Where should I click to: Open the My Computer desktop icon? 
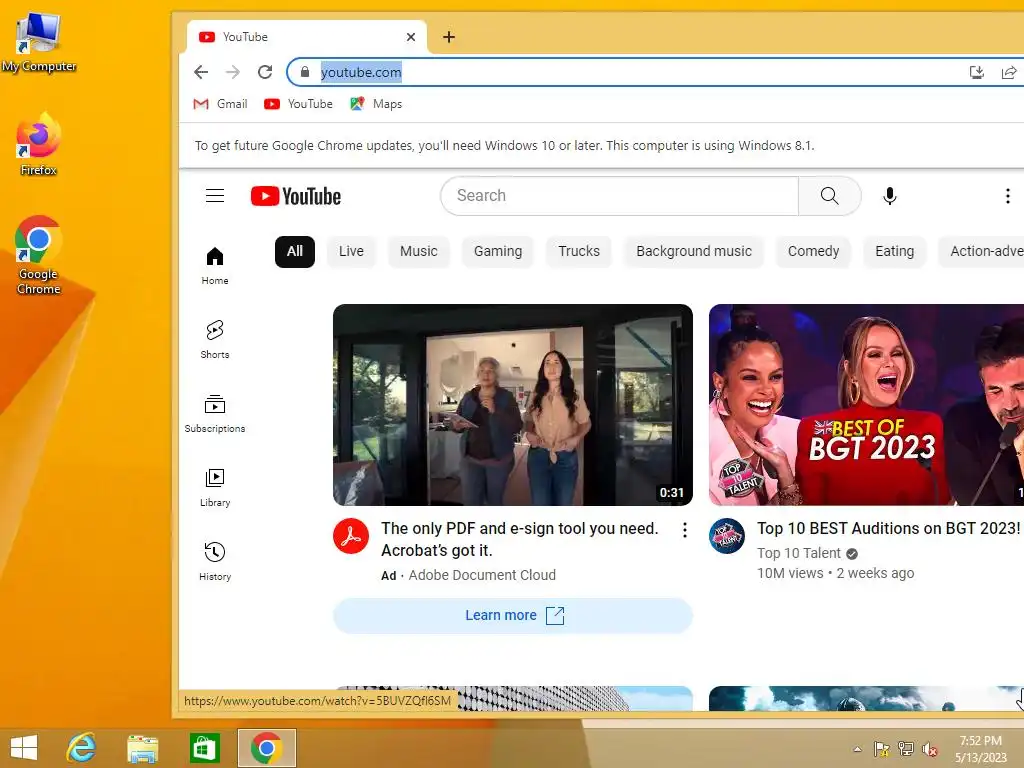tap(39, 42)
